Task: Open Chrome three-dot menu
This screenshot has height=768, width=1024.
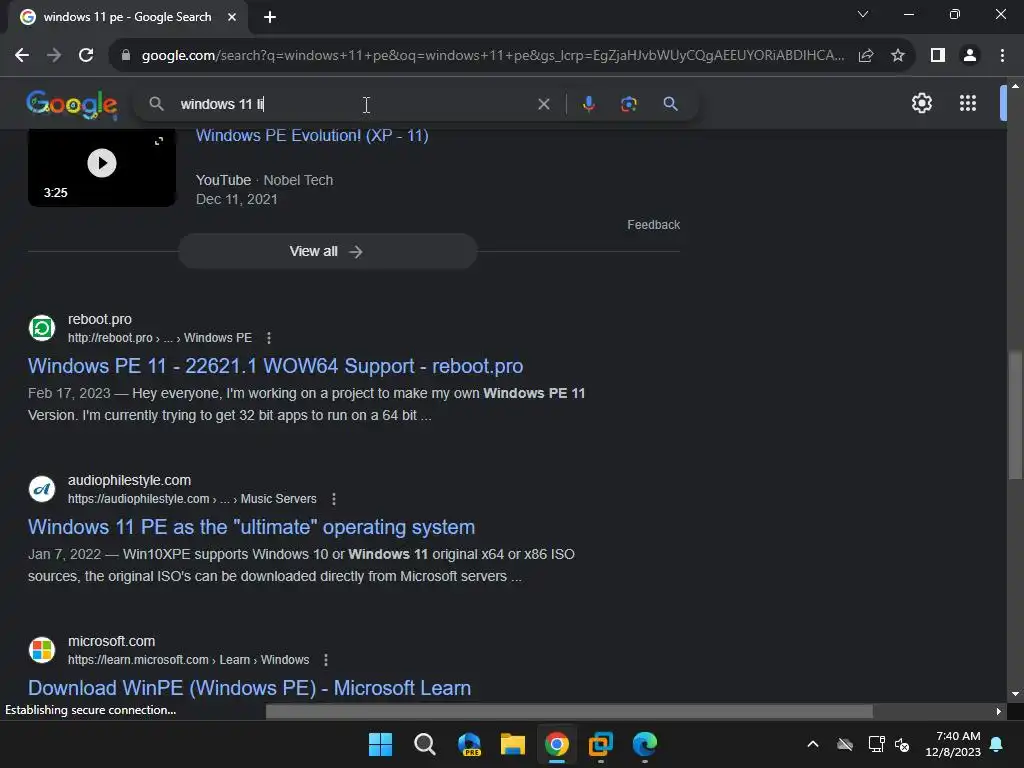Action: [x=1002, y=56]
